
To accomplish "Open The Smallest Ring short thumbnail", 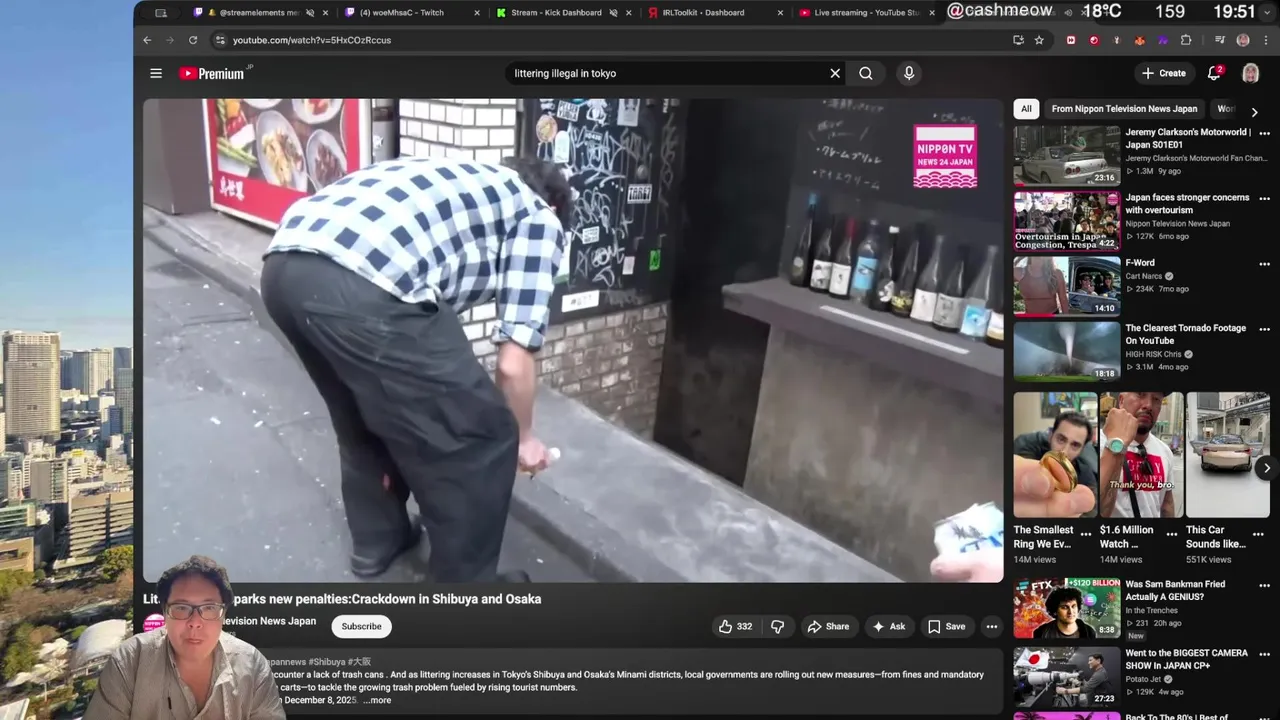I will [1055, 455].
